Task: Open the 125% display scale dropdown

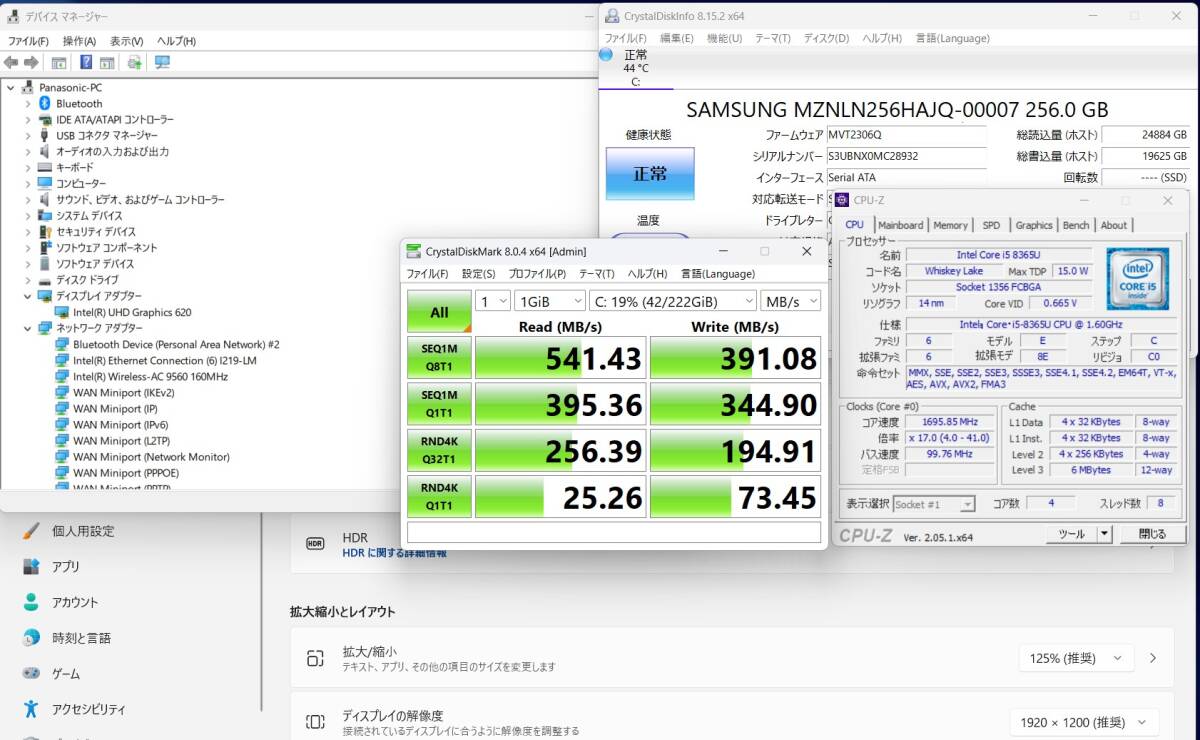Action: (1076, 658)
